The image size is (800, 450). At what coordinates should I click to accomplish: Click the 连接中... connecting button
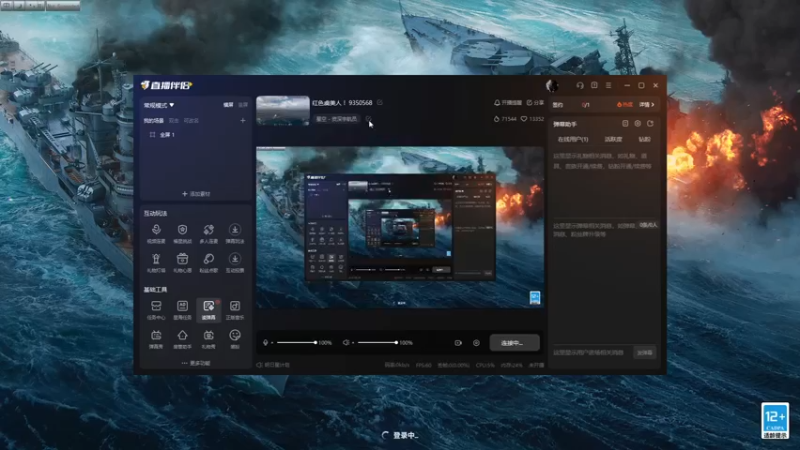tap(514, 343)
